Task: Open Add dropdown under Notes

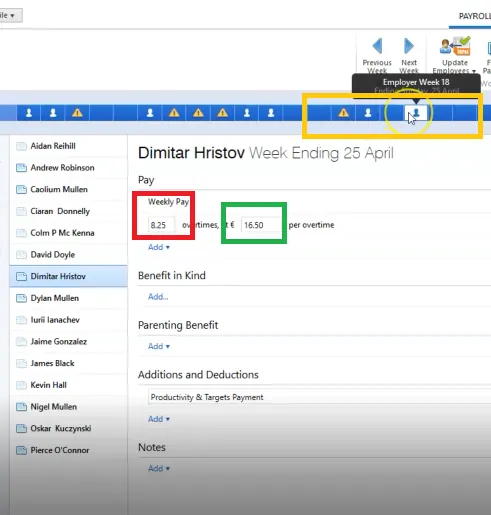Action: pos(159,468)
